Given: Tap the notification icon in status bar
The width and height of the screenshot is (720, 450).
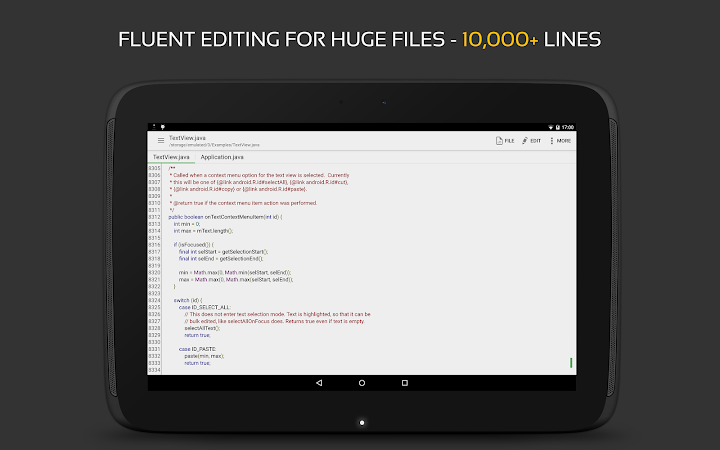Looking at the screenshot, I should point(163,127).
